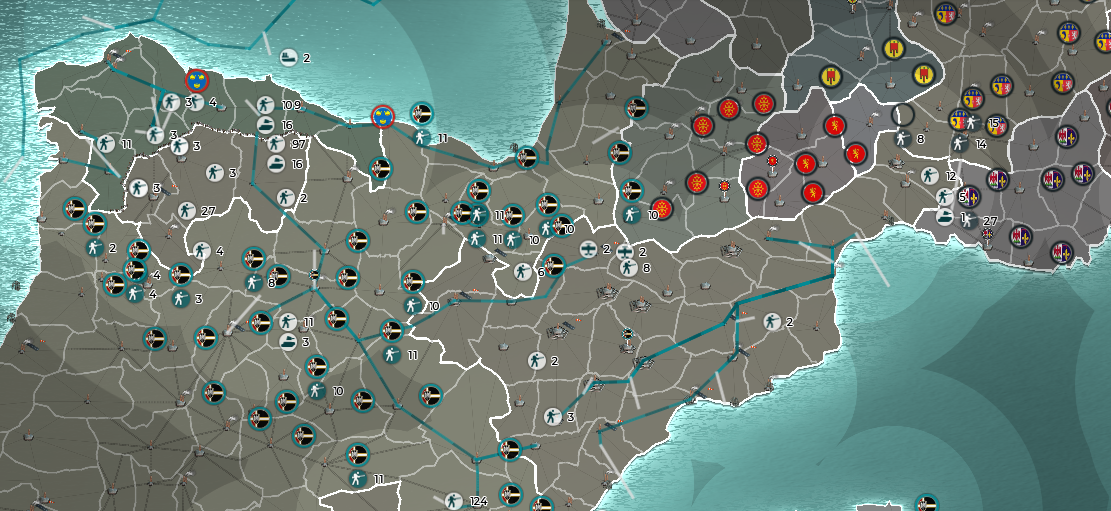
Task: Select the white infantry stack of 12
Action: [930, 176]
